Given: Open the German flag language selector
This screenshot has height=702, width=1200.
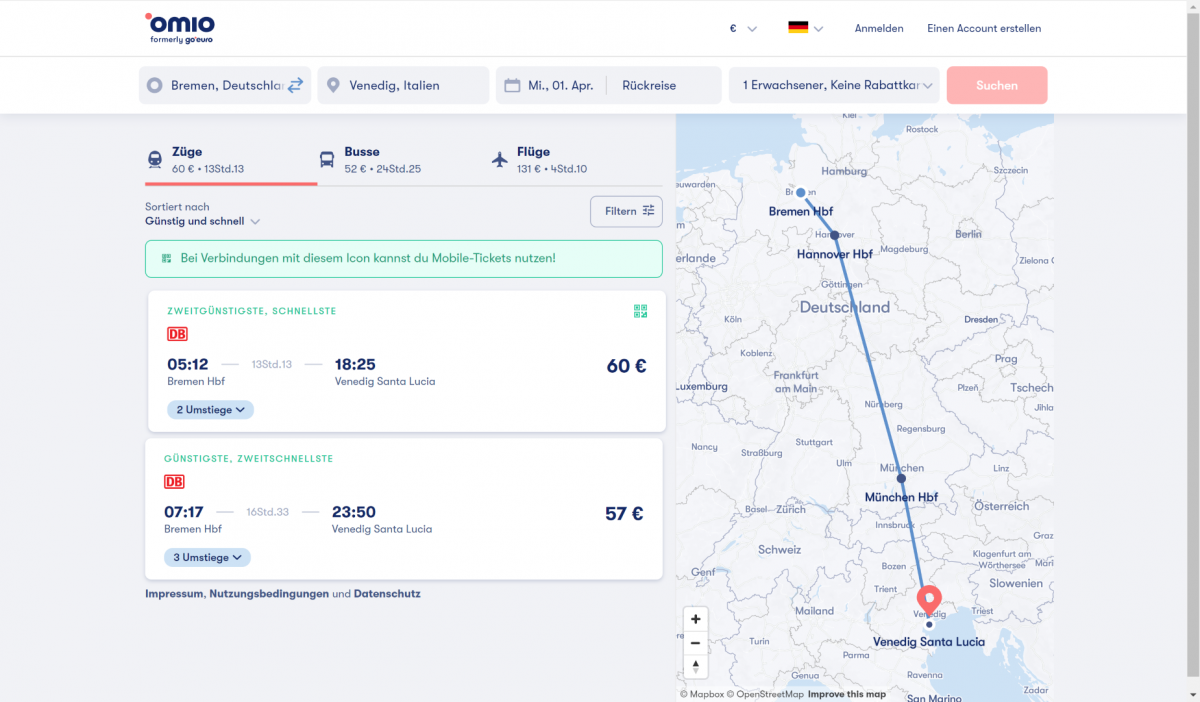Looking at the screenshot, I should (805, 28).
